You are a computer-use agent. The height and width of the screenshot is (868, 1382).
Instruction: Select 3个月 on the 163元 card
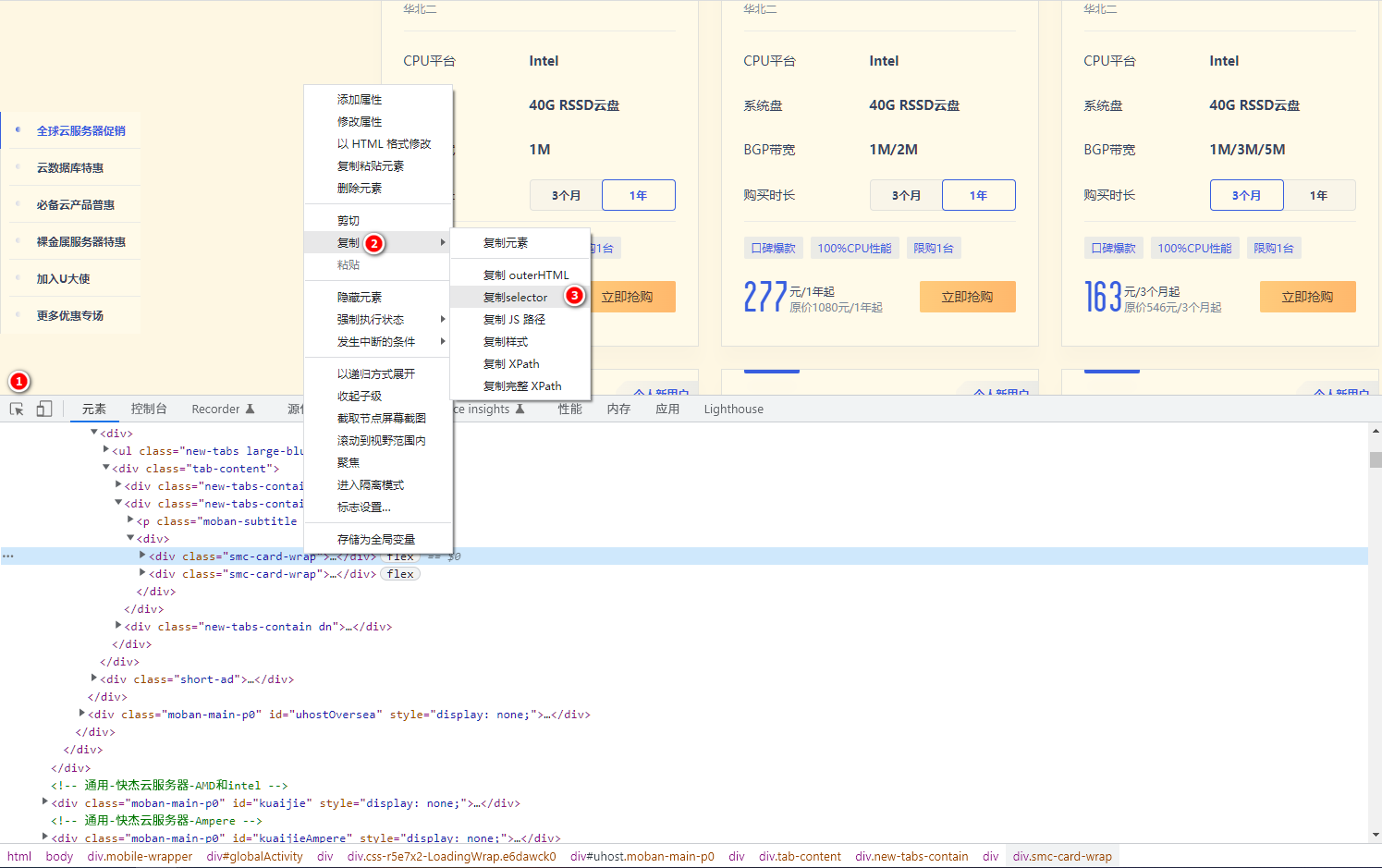(x=1246, y=195)
